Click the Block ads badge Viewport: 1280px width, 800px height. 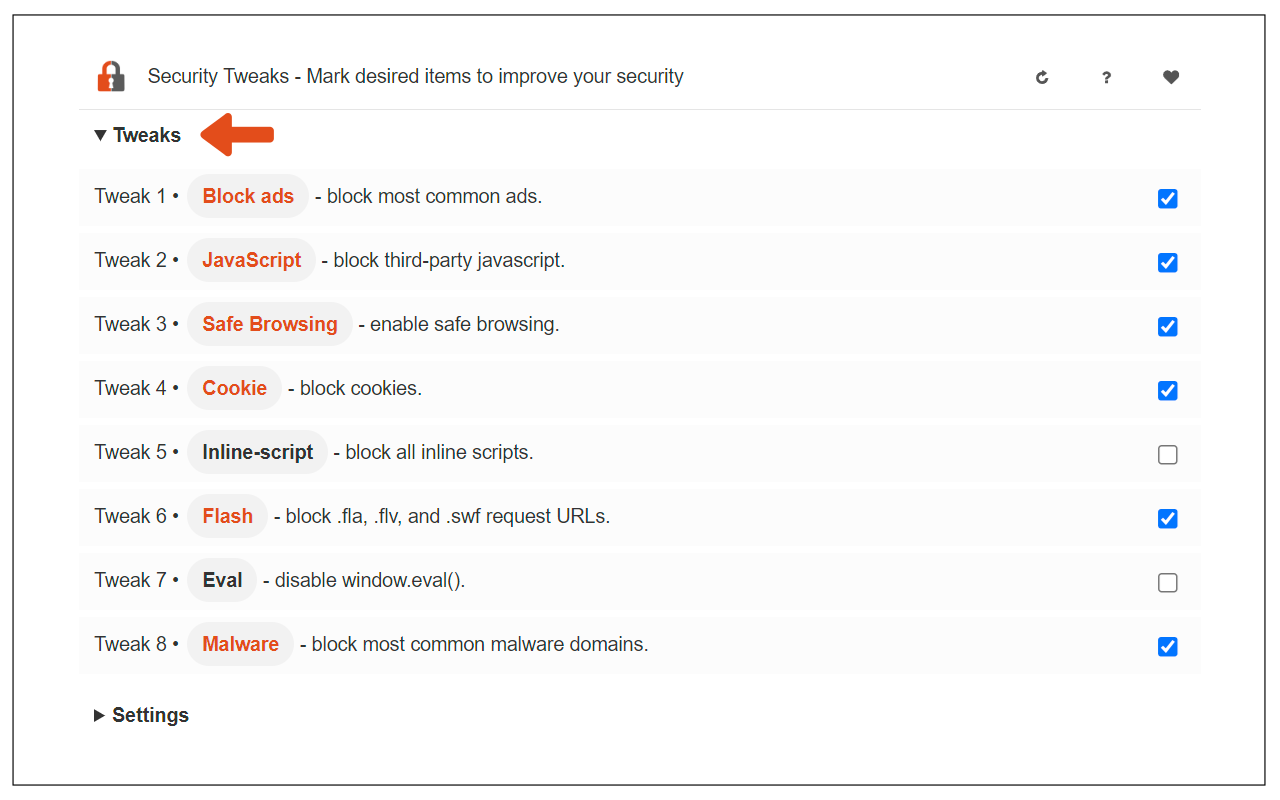[x=247, y=196]
